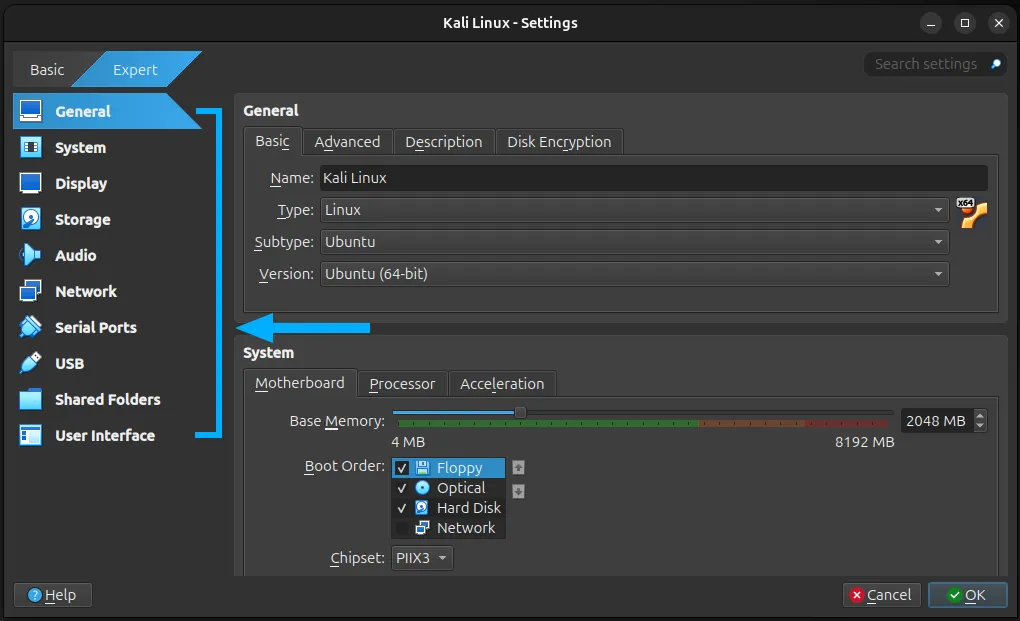Viewport: 1020px width, 621px height.
Task: Expand the Type dropdown showing Linux
Action: pos(634,210)
